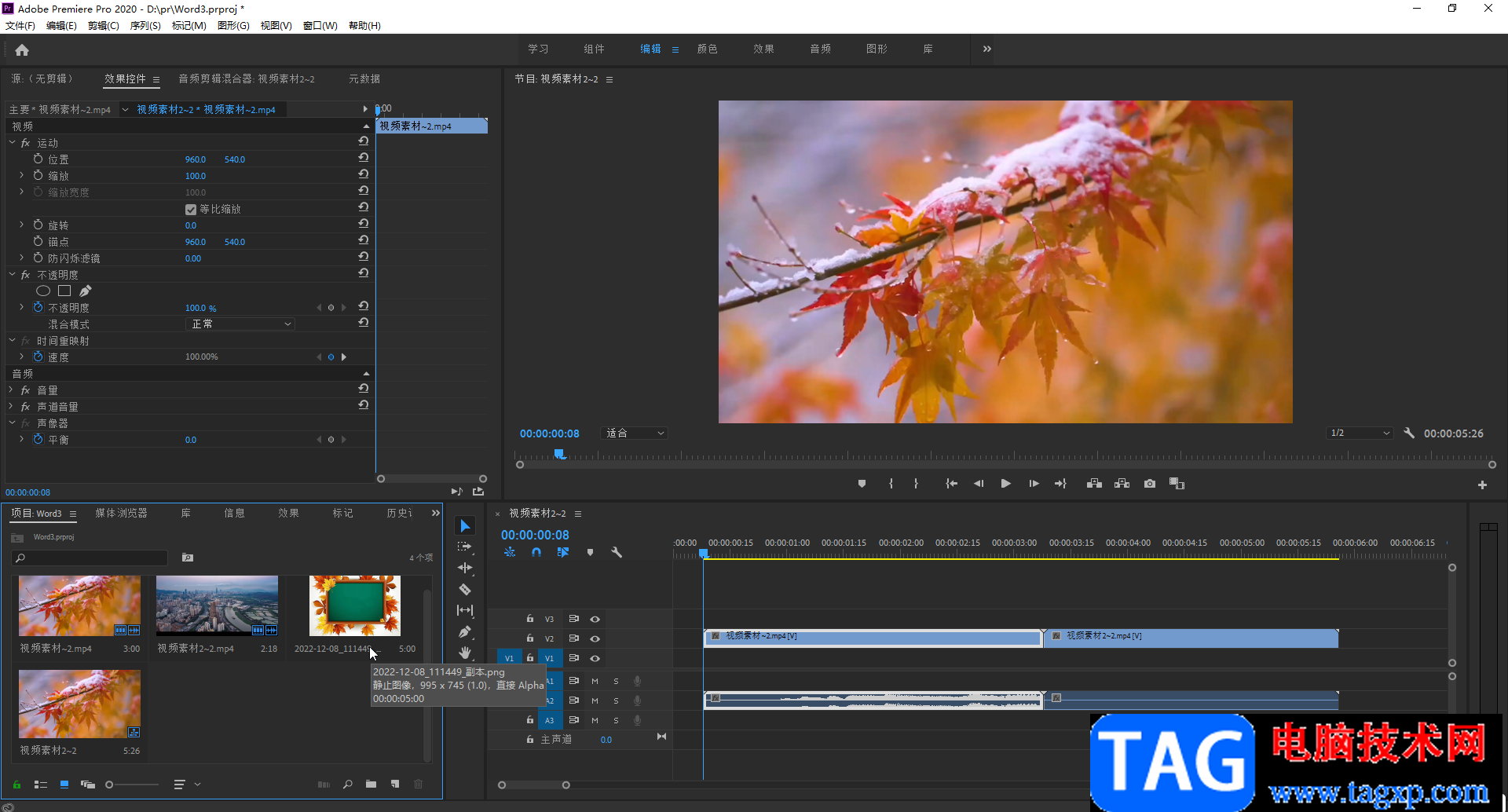1508x812 pixels.
Task: Add timeline marker icon
Action: coord(590,552)
